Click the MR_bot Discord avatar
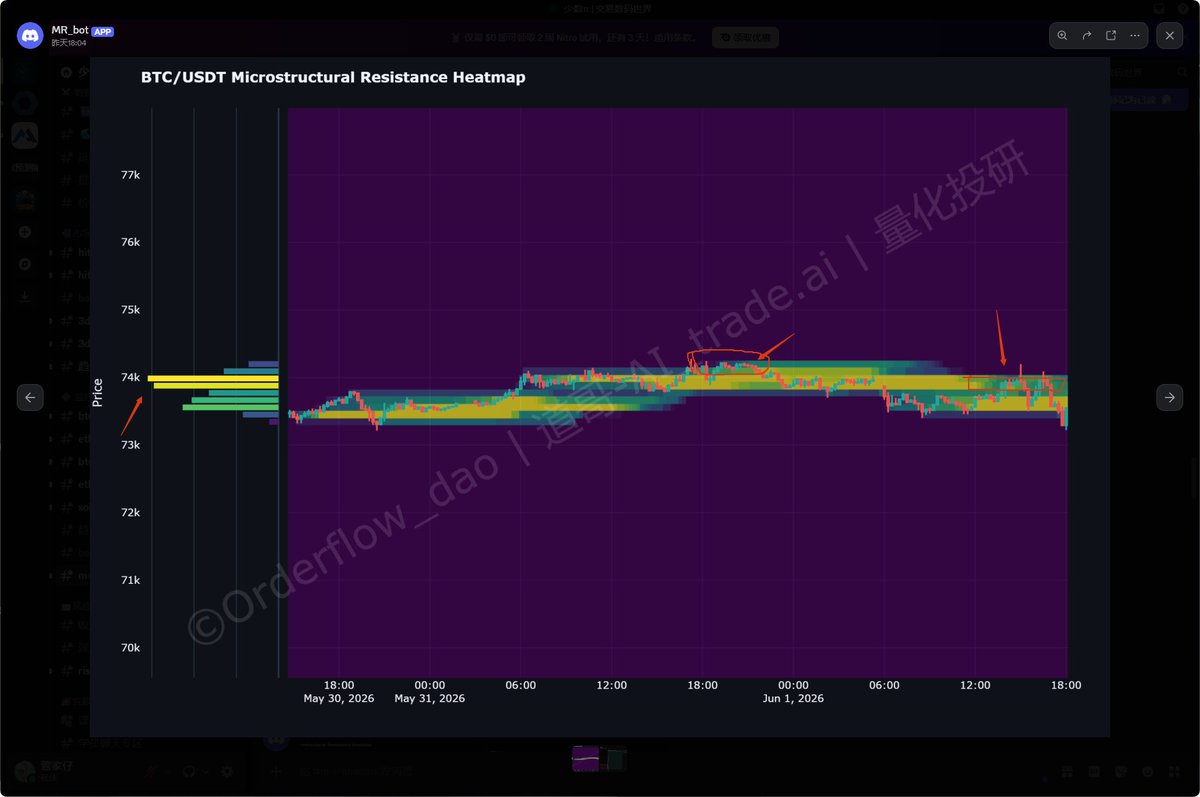This screenshot has width=1200, height=797. pyautogui.click(x=30, y=36)
